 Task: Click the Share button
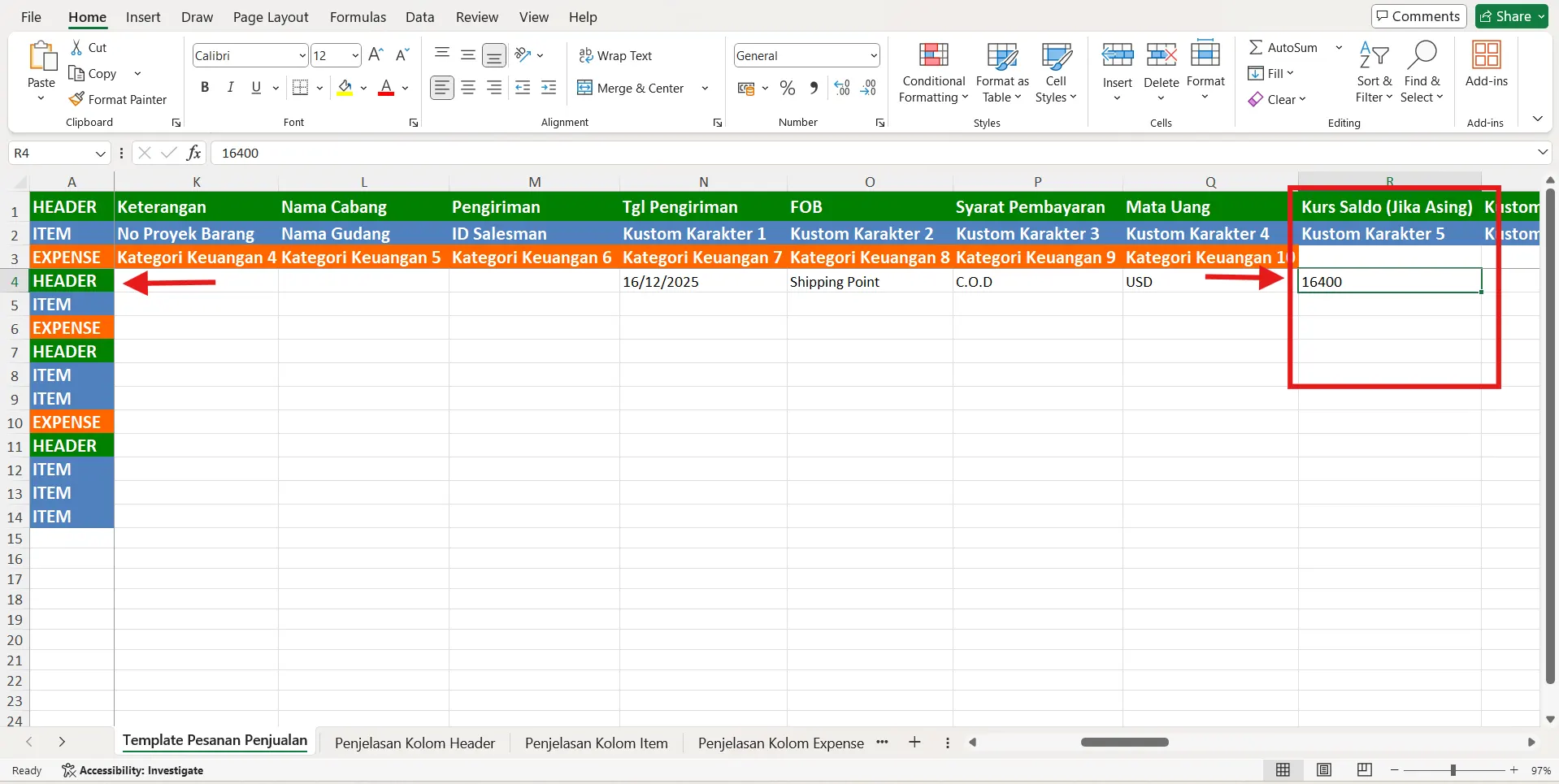[x=1510, y=15]
